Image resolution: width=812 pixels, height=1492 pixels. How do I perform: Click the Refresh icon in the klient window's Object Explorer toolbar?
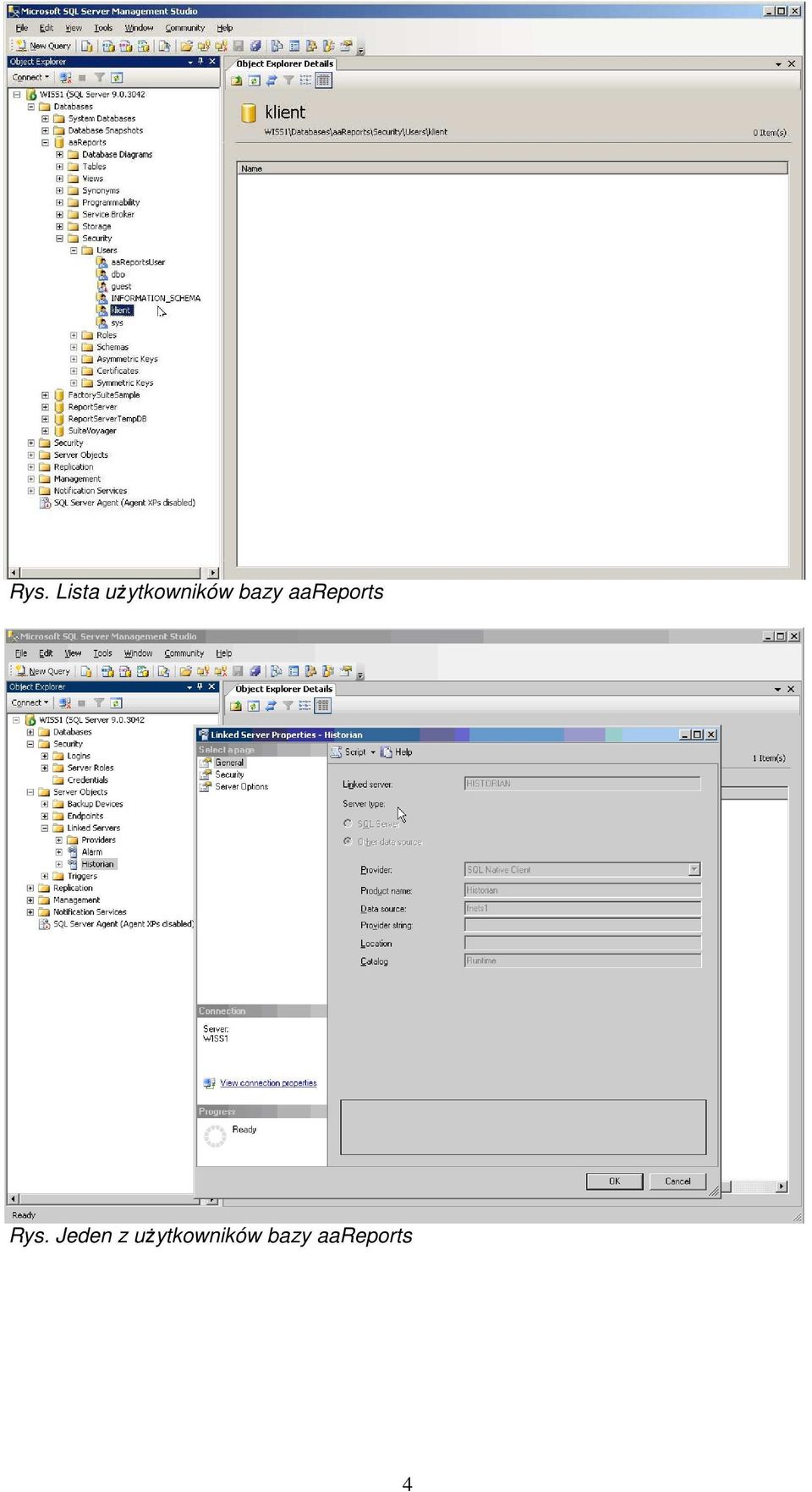point(117,77)
